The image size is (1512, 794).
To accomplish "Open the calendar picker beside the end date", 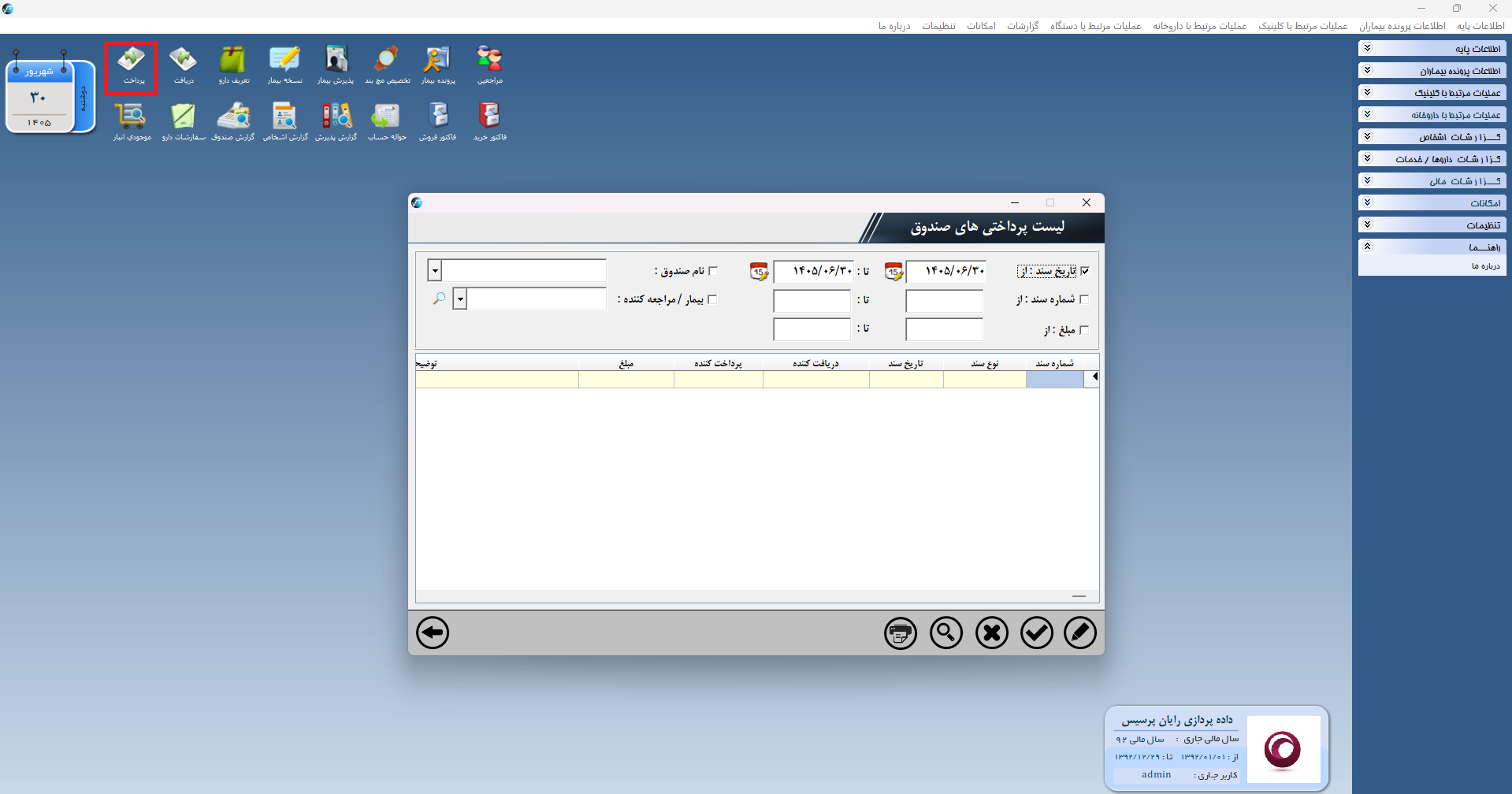I will pyautogui.click(x=759, y=272).
